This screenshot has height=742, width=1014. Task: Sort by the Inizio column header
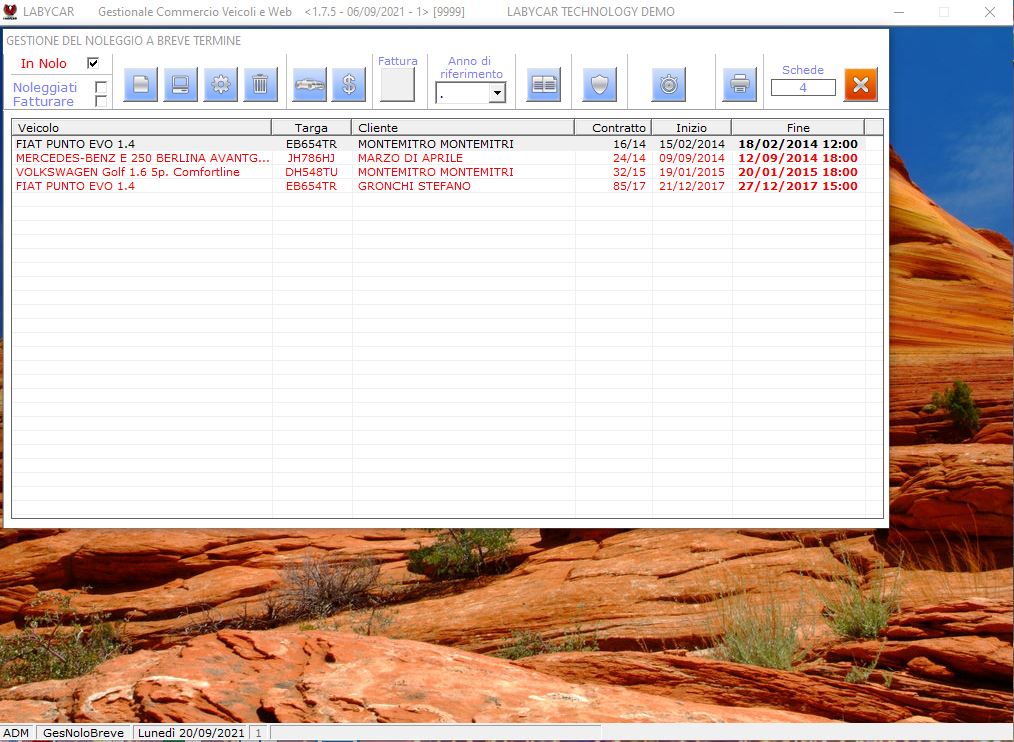point(691,127)
